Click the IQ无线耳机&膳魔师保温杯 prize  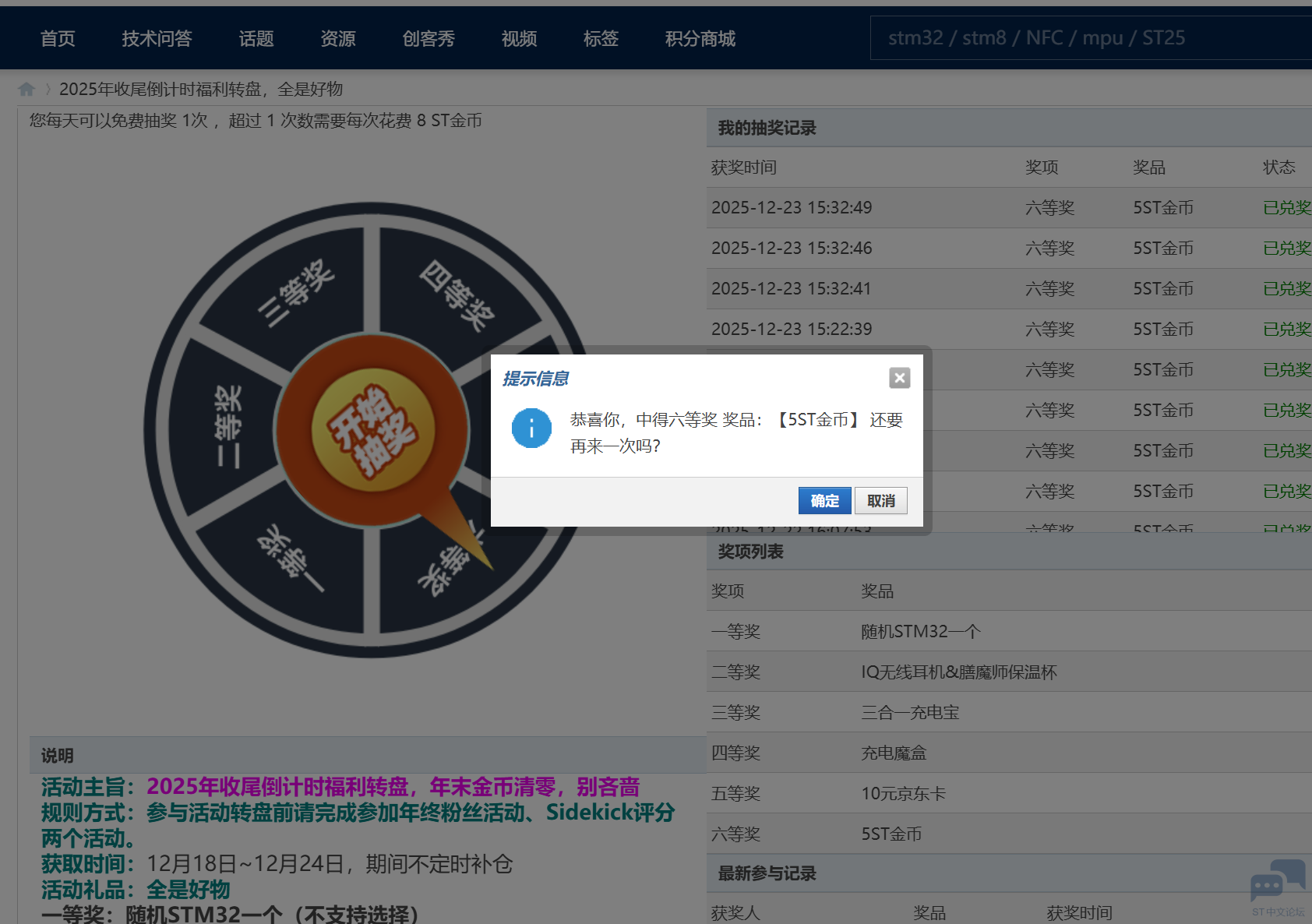[x=959, y=672]
